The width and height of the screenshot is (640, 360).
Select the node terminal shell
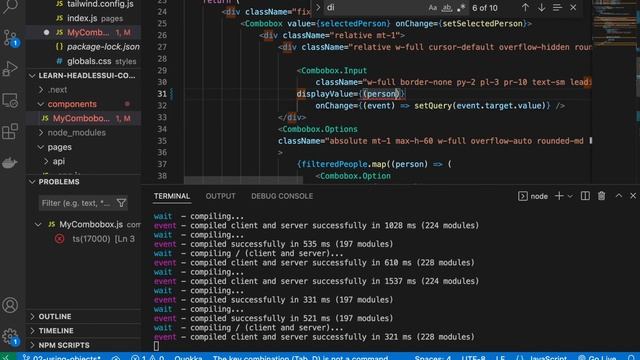533,196
